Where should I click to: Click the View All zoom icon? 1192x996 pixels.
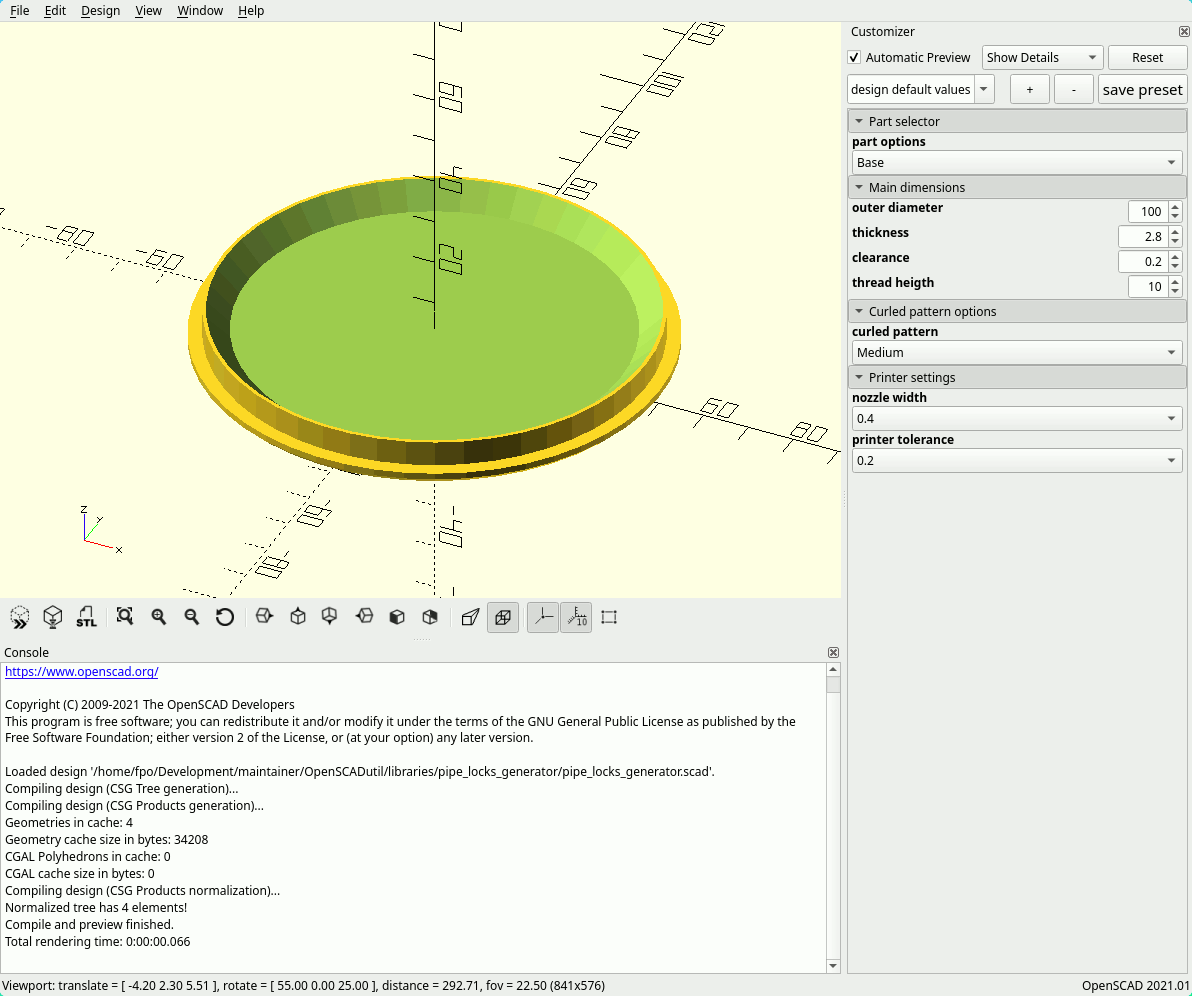(125, 617)
